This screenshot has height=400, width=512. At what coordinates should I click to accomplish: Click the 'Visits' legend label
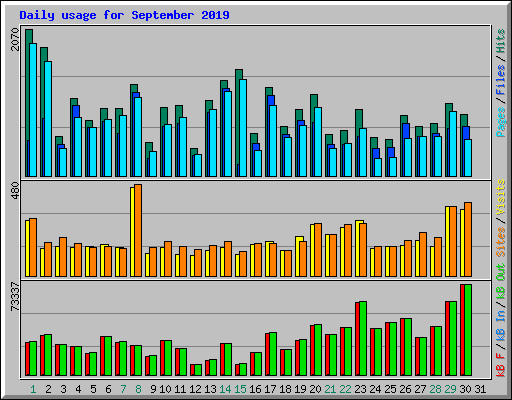click(x=501, y=197)
